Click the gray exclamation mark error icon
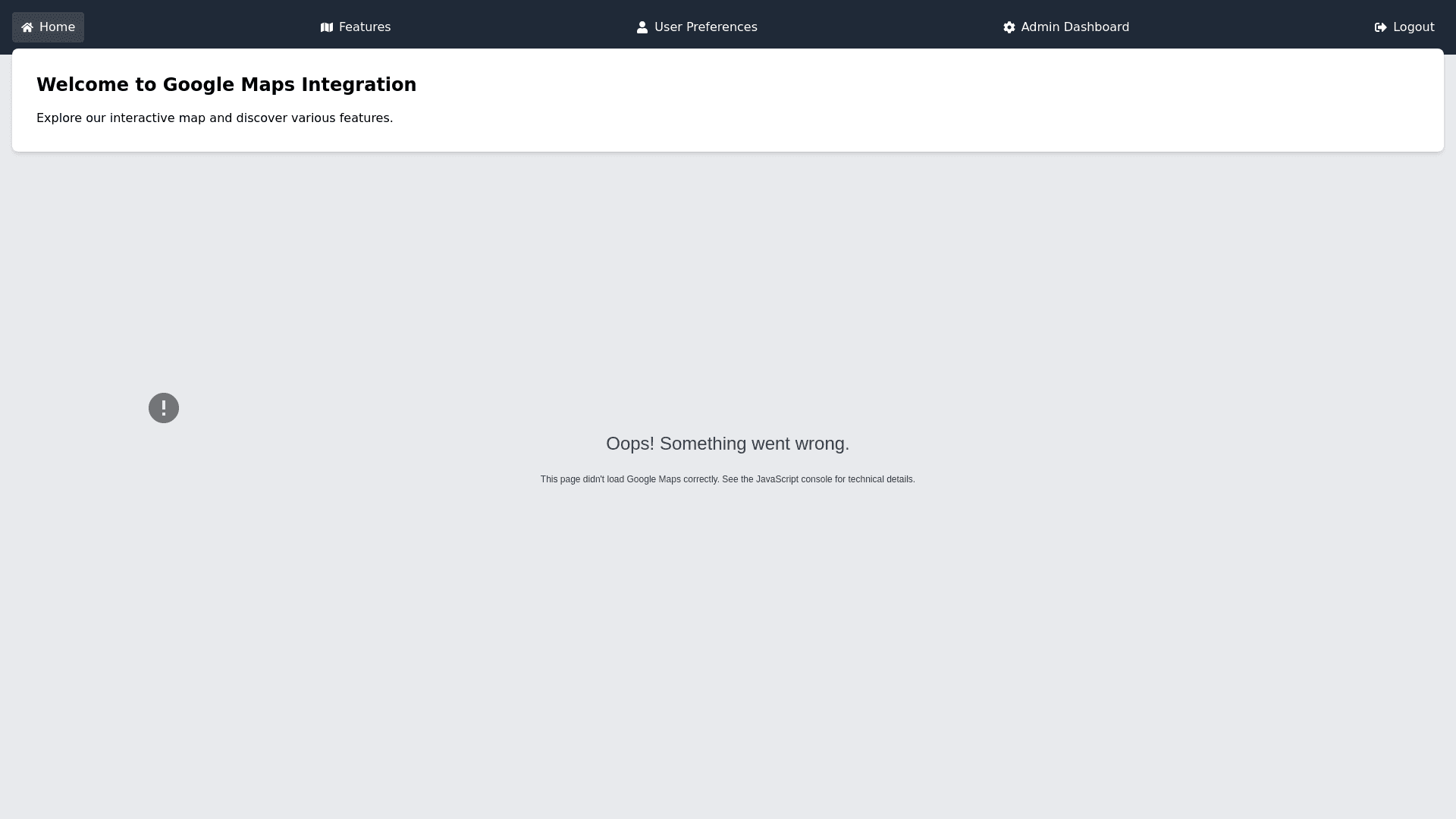Screen dimensions: 1456x819 (x=164, y=408)
